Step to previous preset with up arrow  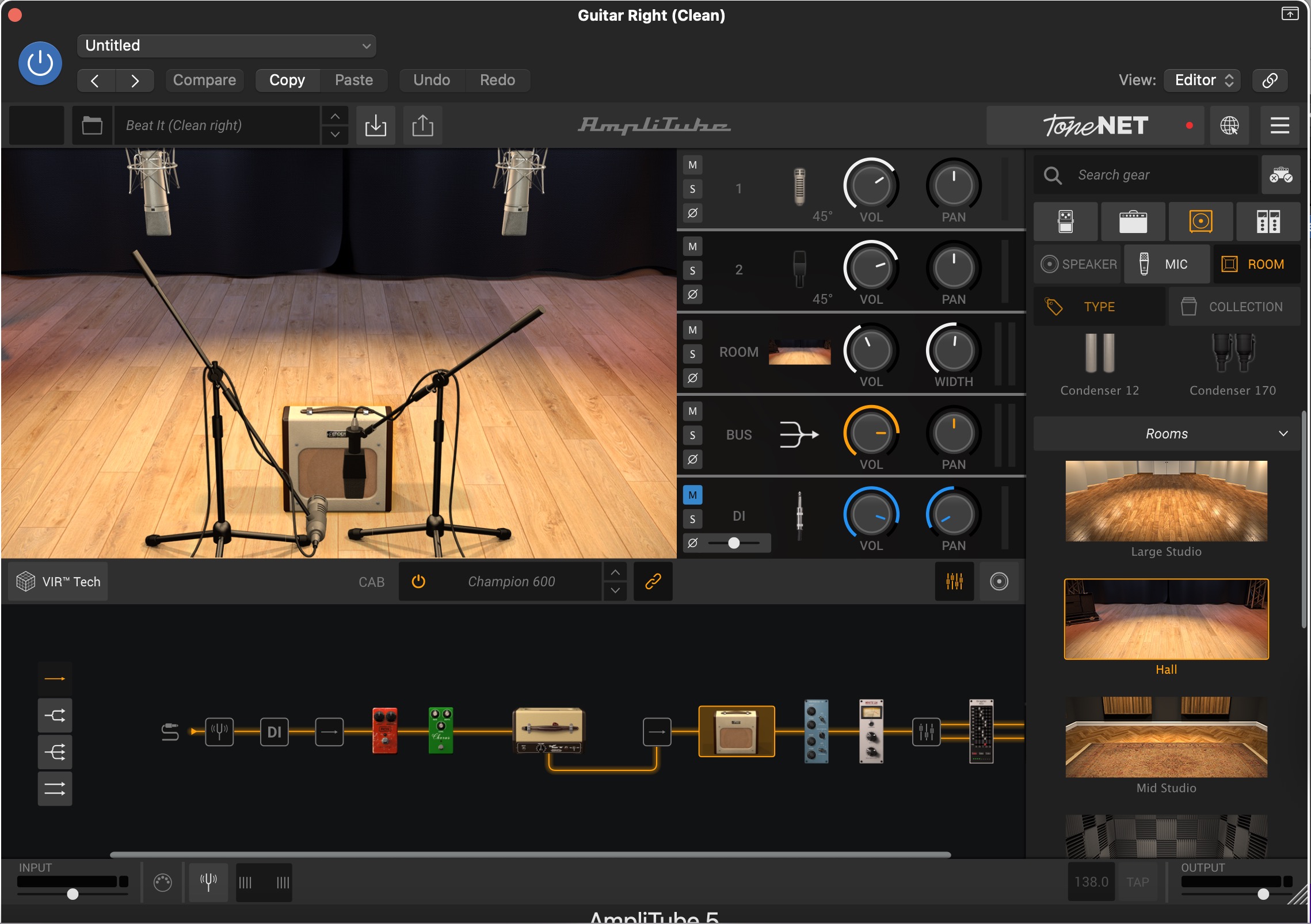(335, 116)
